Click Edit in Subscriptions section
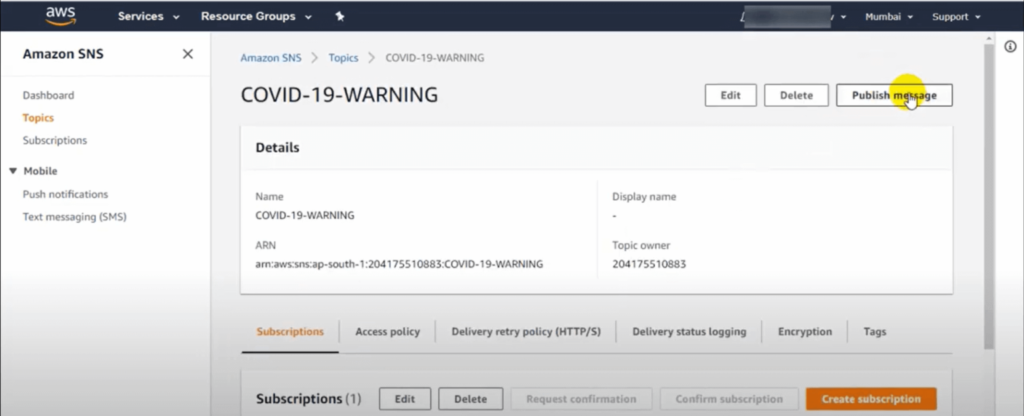This screenshot has height=416, width=1024. coord(405,399)
